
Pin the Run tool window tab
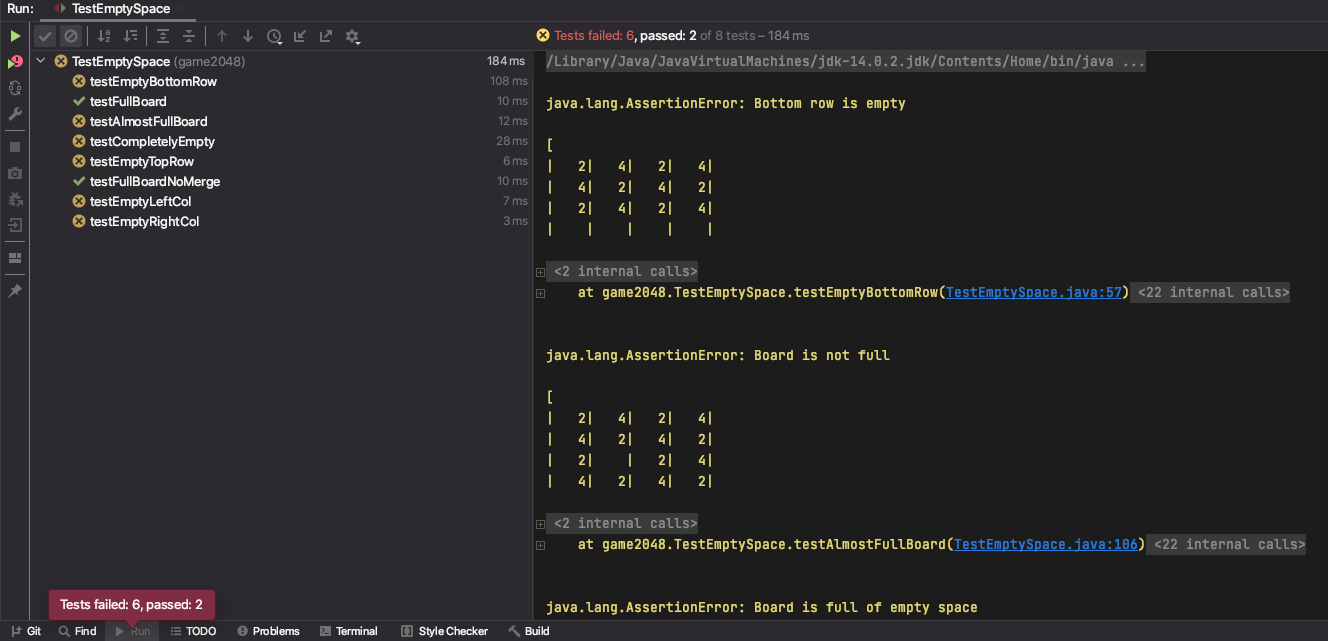(x=14, y=290)
